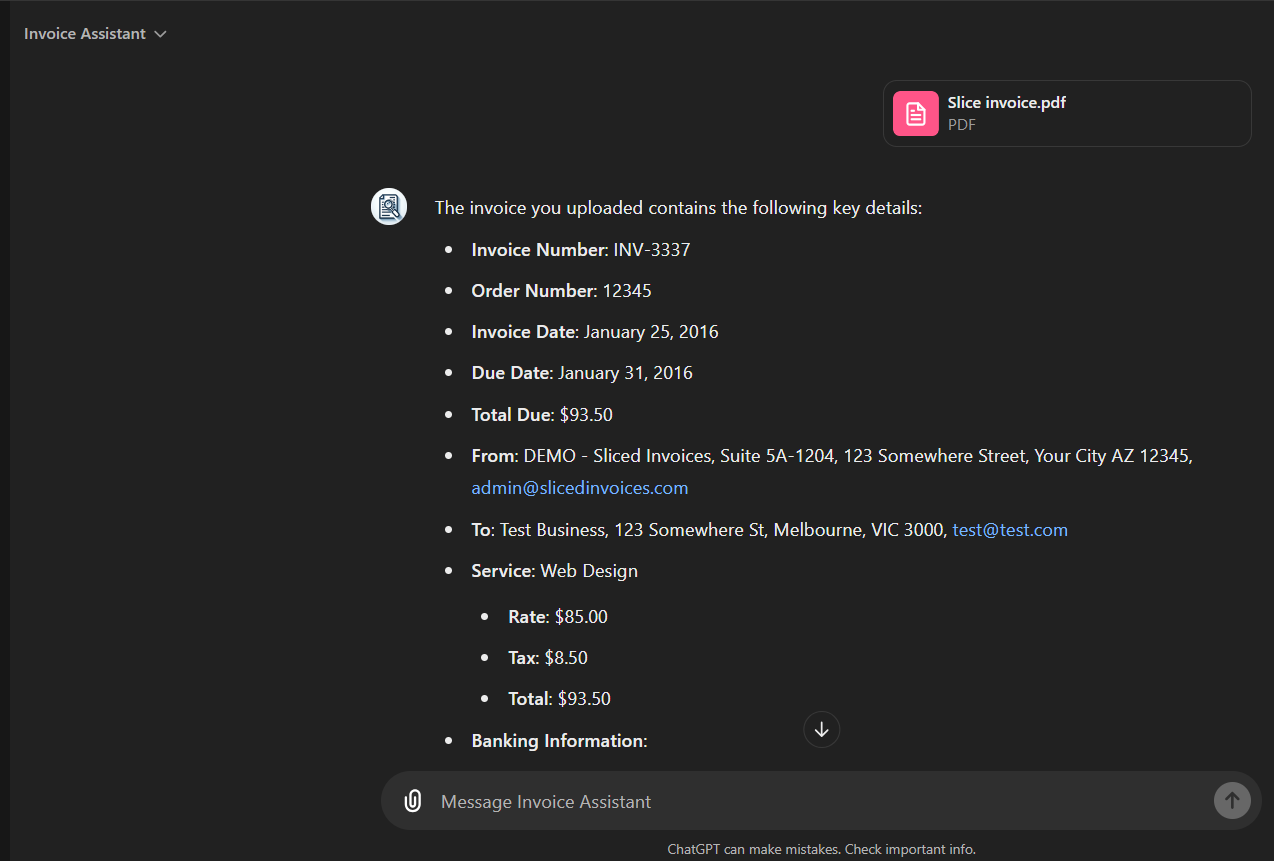Viewport: 1274px width, 861px height.
Task: Click the scroll to bottom arrow
Action: [x=821, y=730]
